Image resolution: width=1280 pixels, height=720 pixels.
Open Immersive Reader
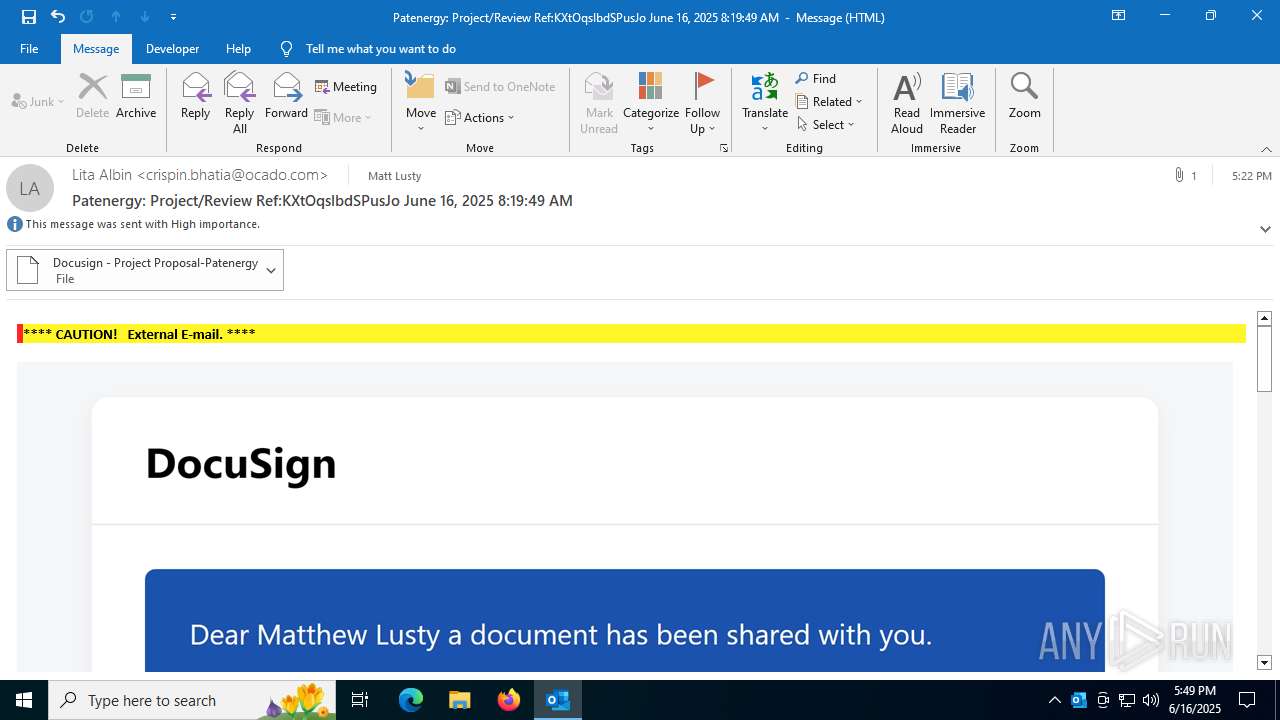(958, 102)
